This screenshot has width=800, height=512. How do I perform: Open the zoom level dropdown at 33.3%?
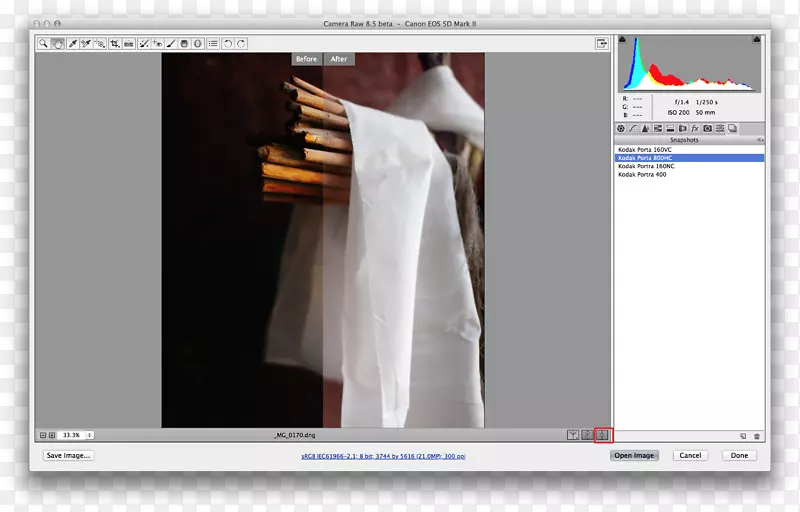[x=90, y=435]
